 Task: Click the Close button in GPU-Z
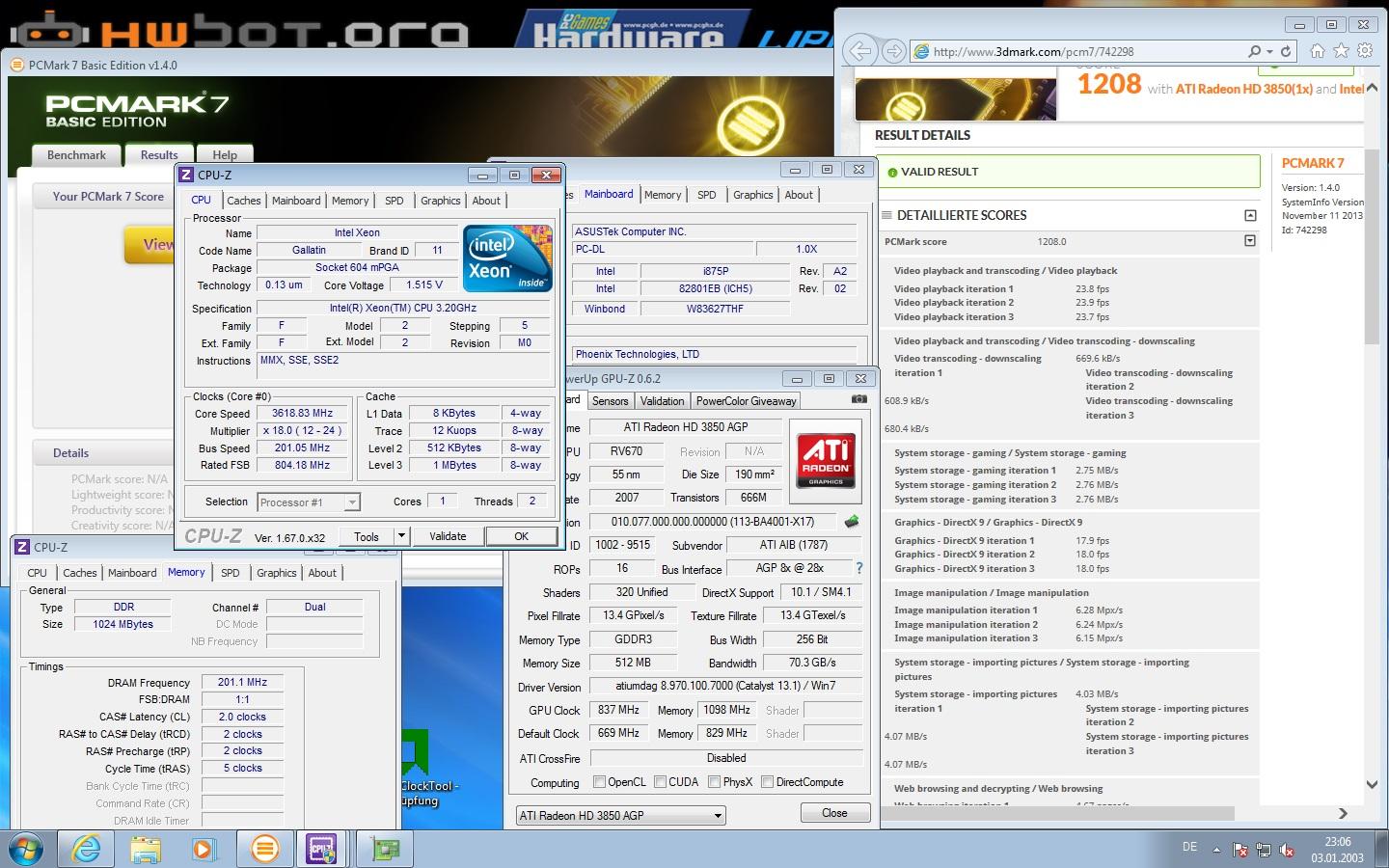click(x=834, y=813)
